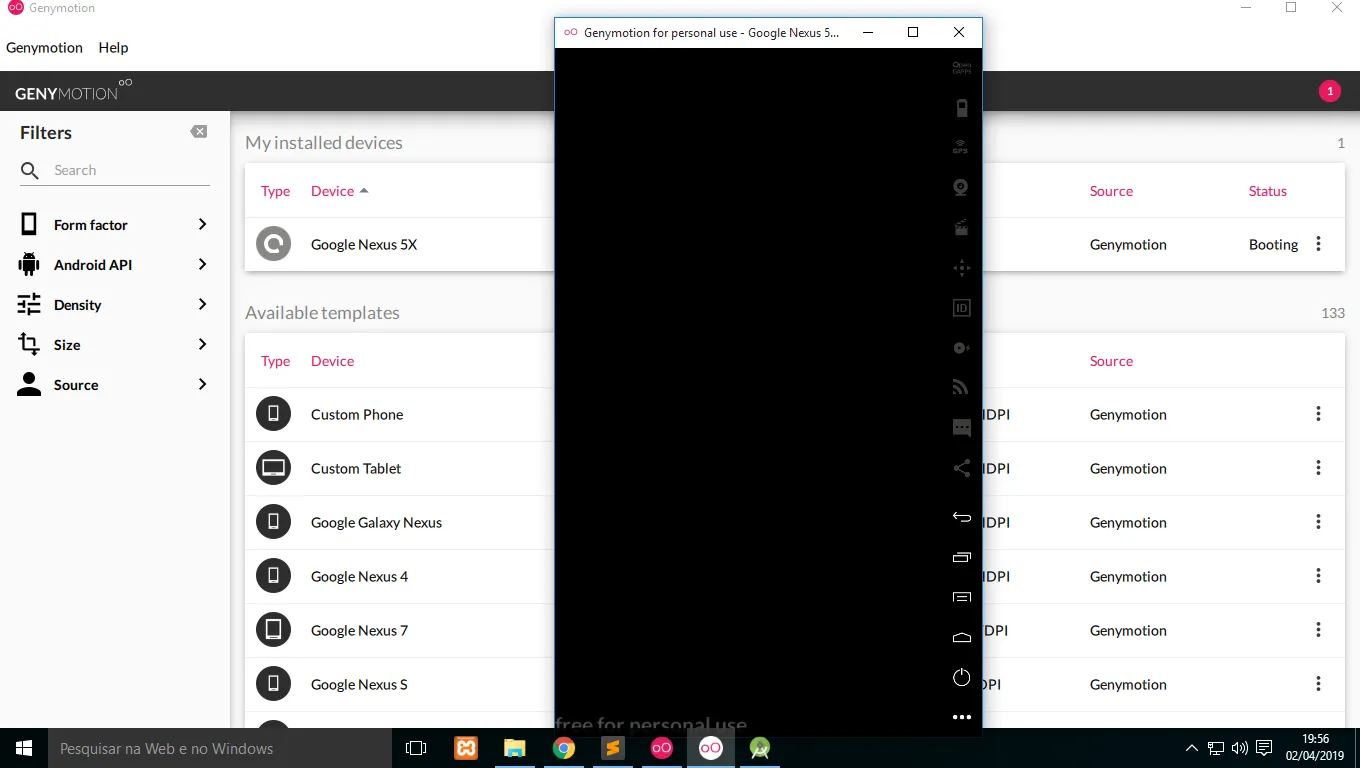Image resolution: width=1360 pixels, height=768 pixels.
Task: Open the Windows Action Center notifications
Action: point(1264,748)
